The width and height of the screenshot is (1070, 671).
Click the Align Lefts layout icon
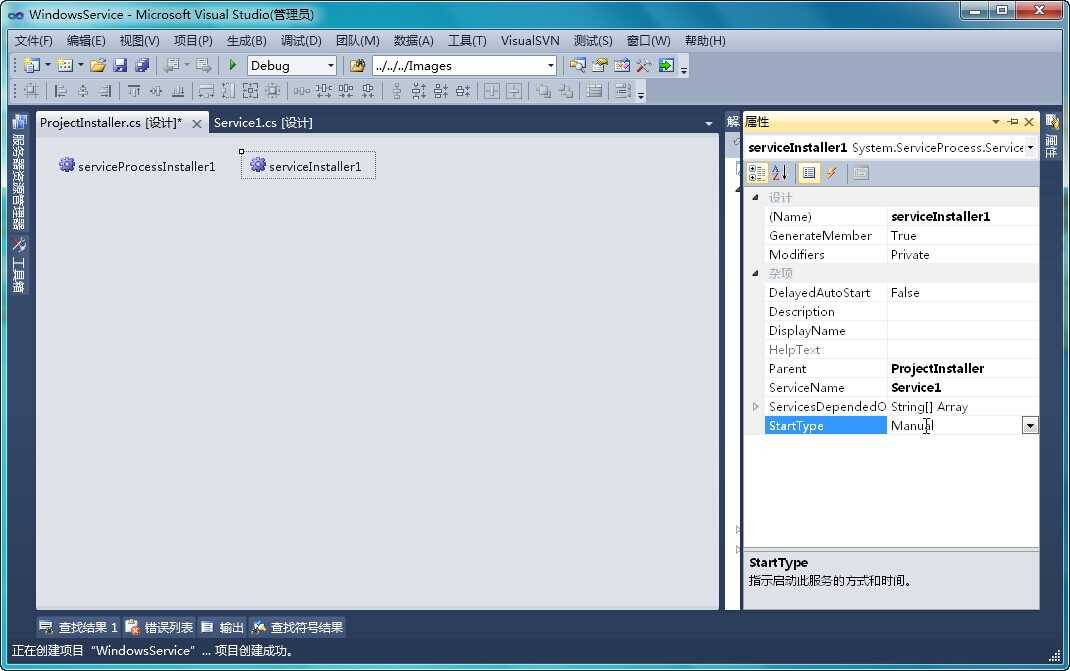click(61, 91)
